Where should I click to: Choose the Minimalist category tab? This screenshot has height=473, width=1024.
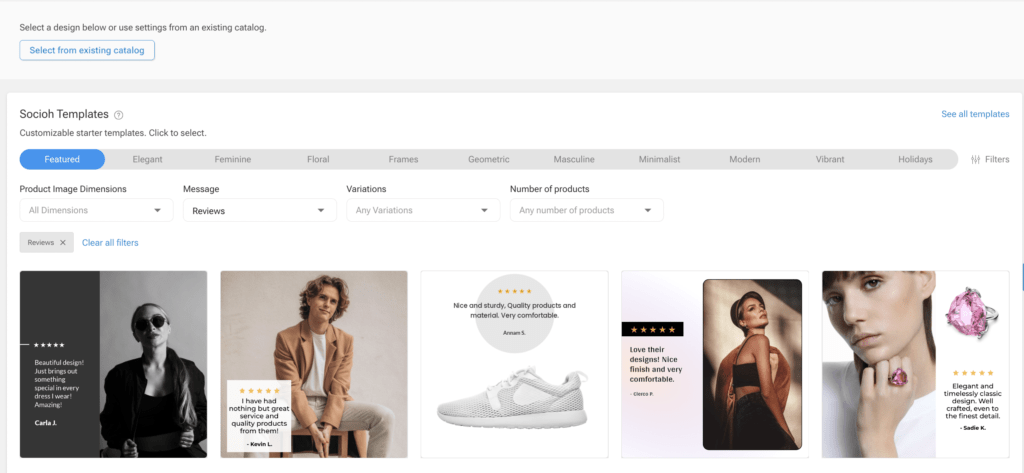[x=659, y=159]
